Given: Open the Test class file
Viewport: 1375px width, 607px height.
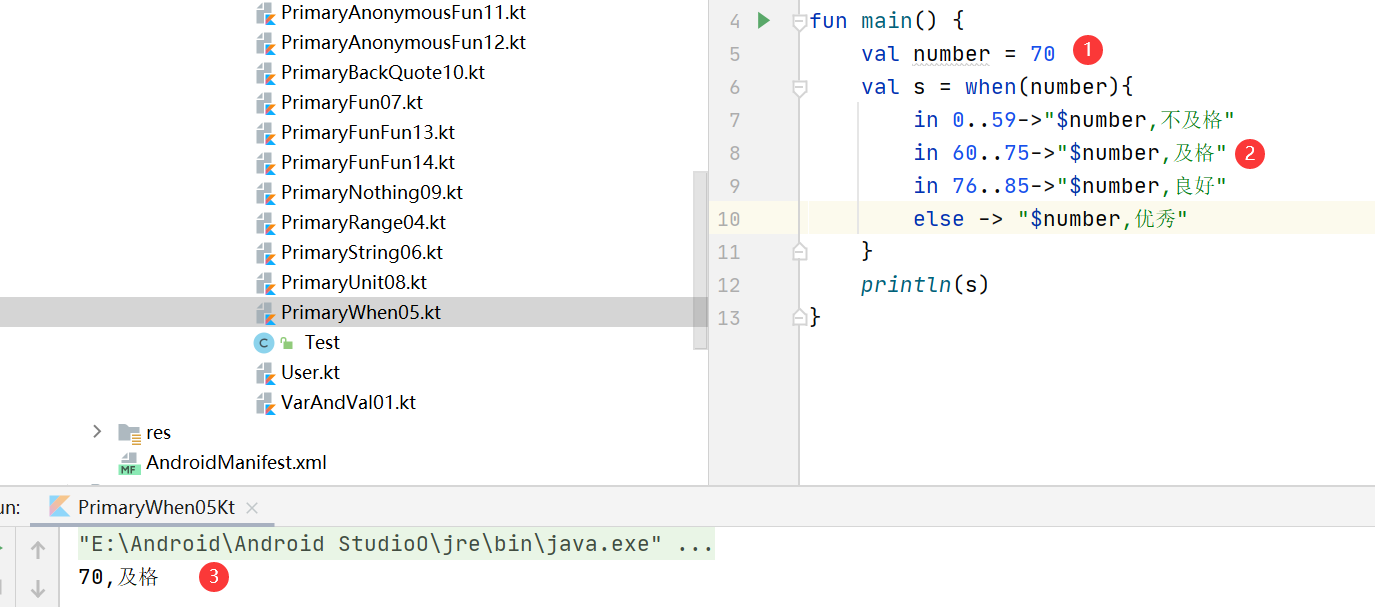Looking at the screenshot, I should click(322, 342).
